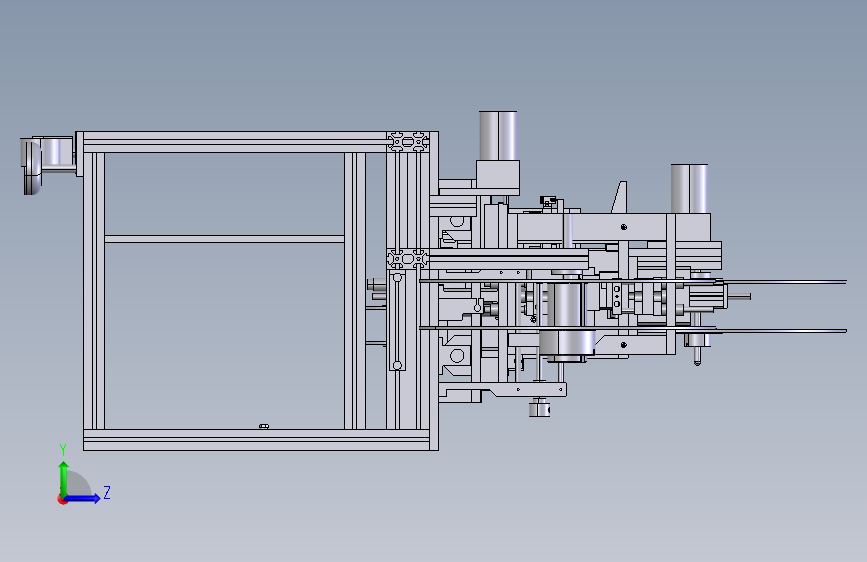Click the red origin ball of the coordinate triad

point(62,499)
